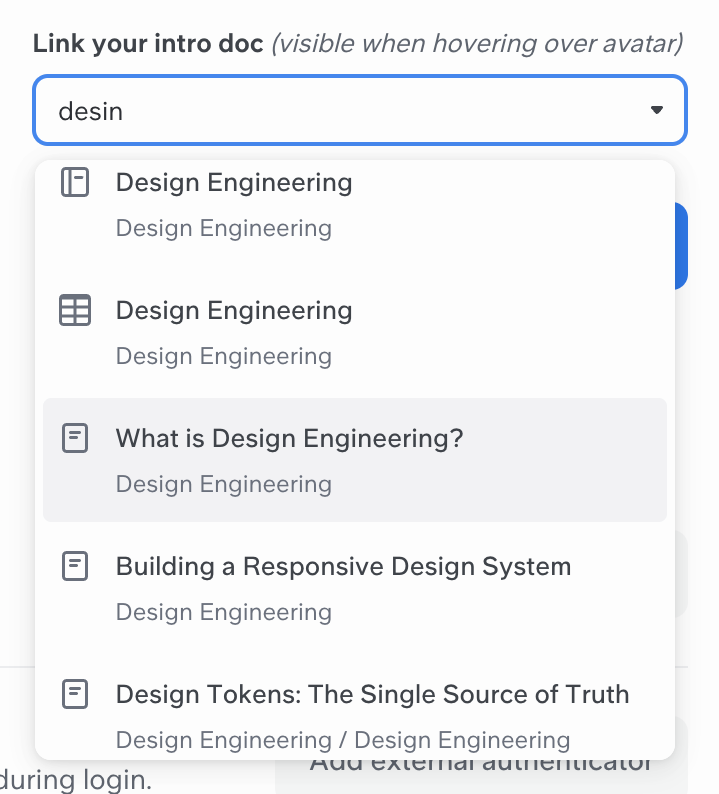This screenshot has width=719, height=794.
Task: Click subtitle under the table Design Engineering item
Action: (x=223, y=356)
